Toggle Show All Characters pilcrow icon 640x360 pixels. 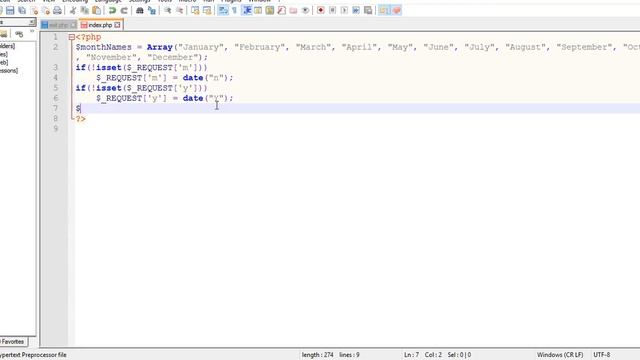click(235, 11)
